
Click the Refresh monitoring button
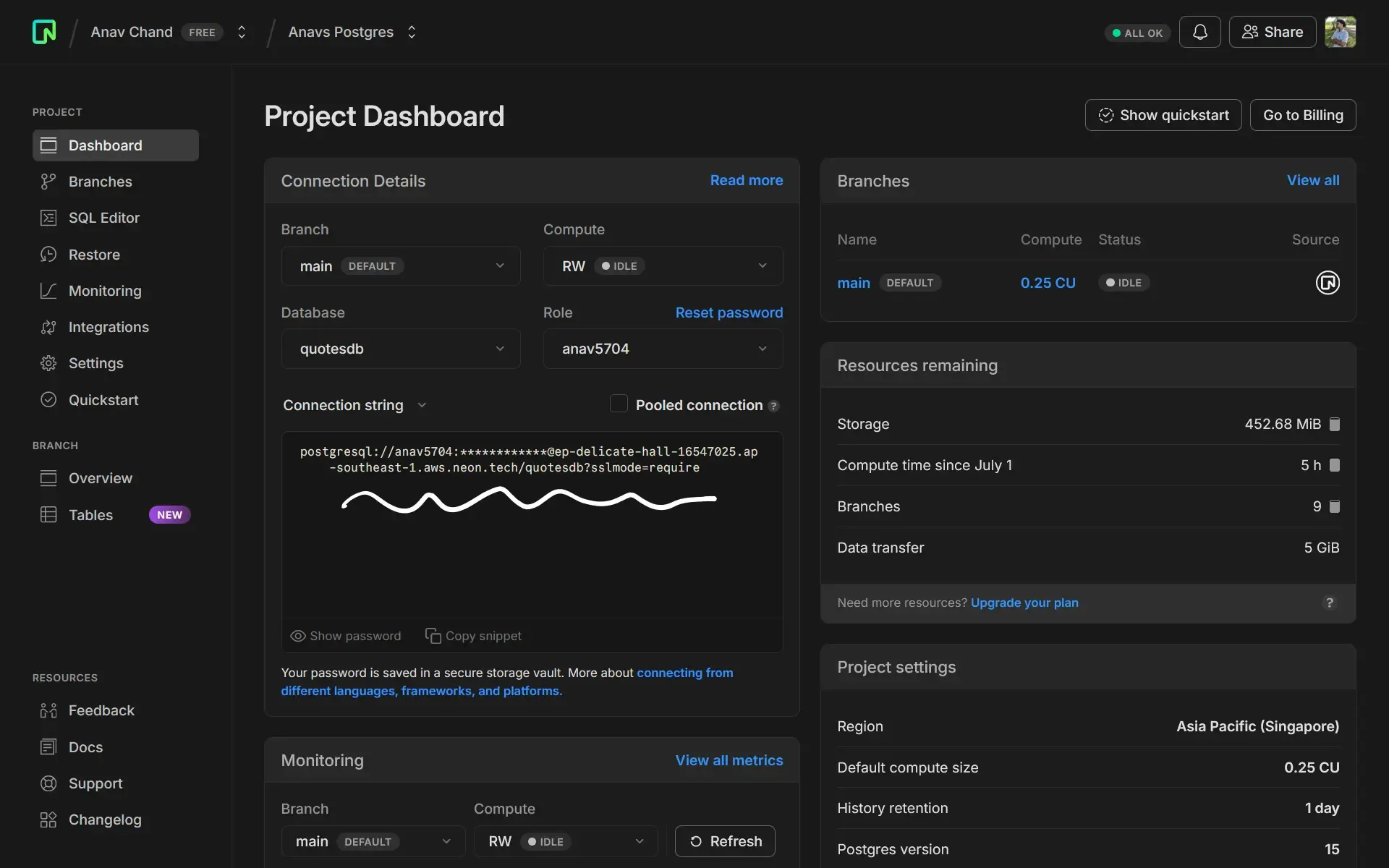pyautogui.click(x=725, y=841)
